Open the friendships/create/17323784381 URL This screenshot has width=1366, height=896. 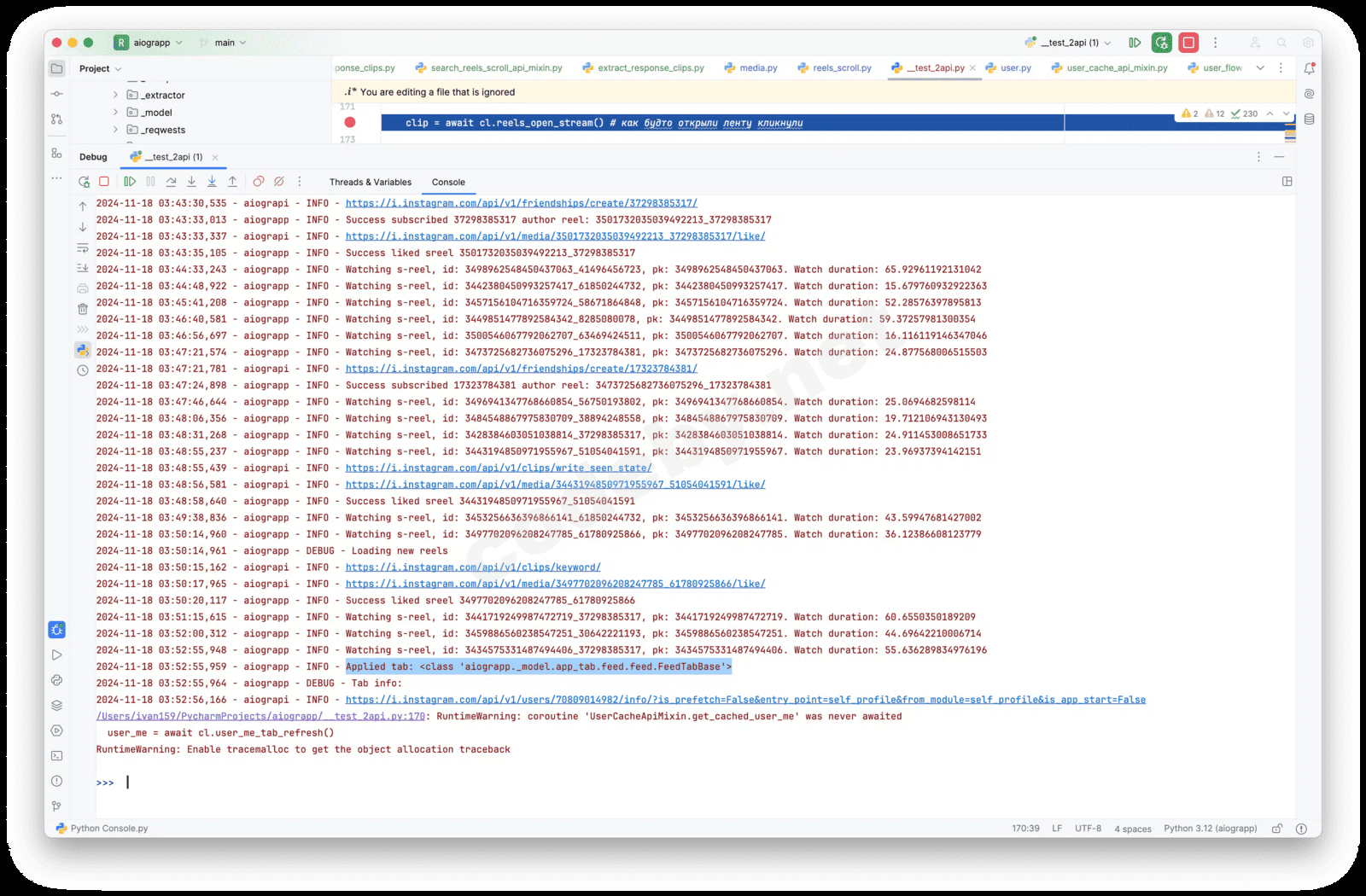tap(522, 369)
